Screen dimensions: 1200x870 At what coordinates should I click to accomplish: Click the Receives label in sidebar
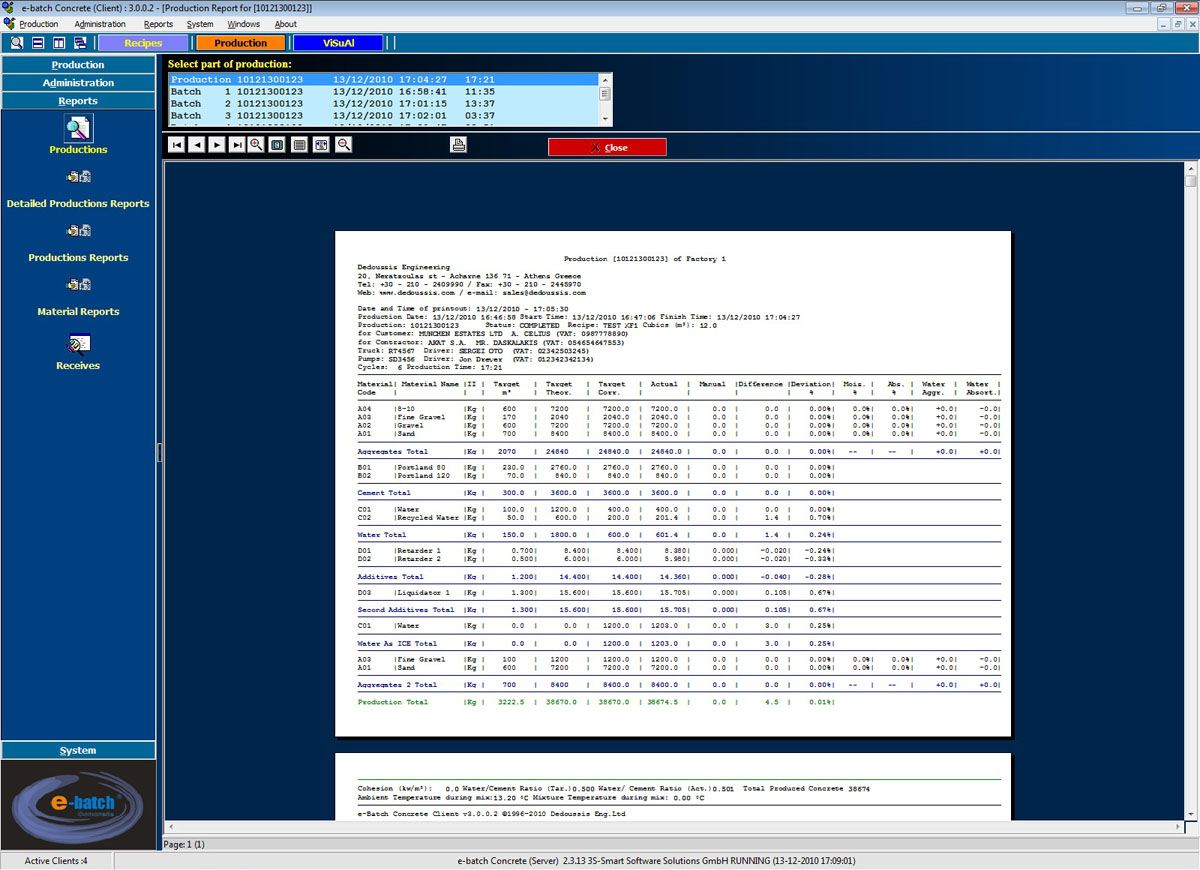[x=78, y=366]
